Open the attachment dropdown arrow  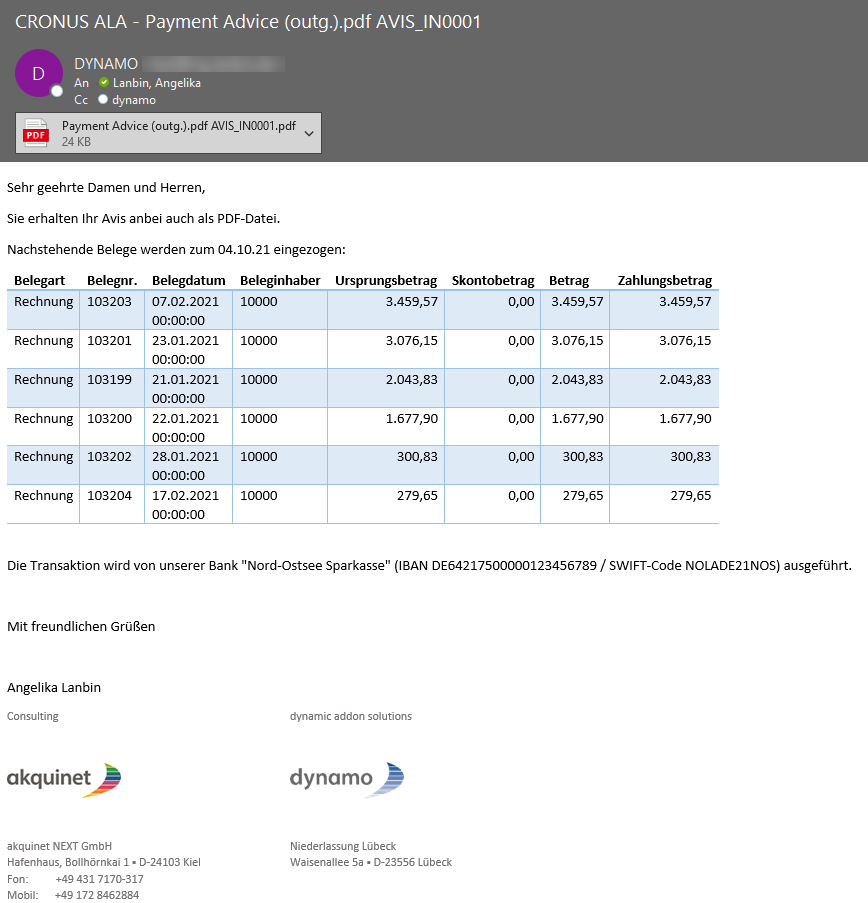click(309, 133)
